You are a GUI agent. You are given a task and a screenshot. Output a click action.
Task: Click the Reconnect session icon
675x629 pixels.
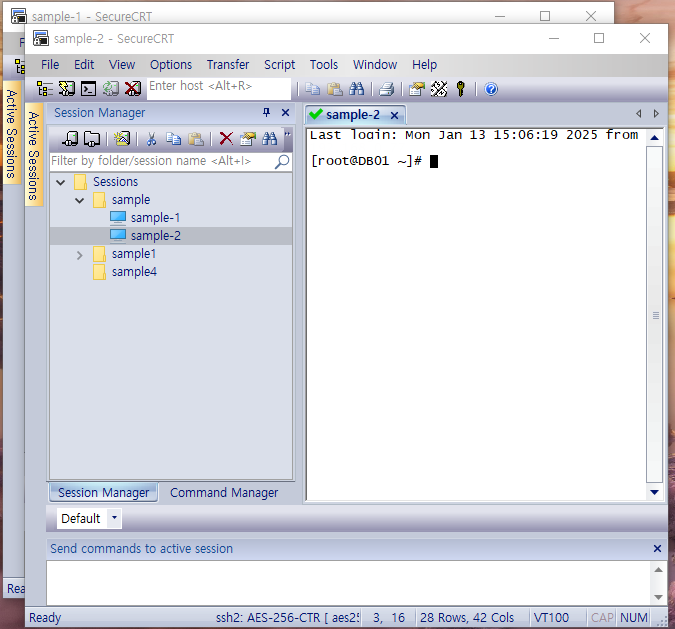[x=111, y=89]
